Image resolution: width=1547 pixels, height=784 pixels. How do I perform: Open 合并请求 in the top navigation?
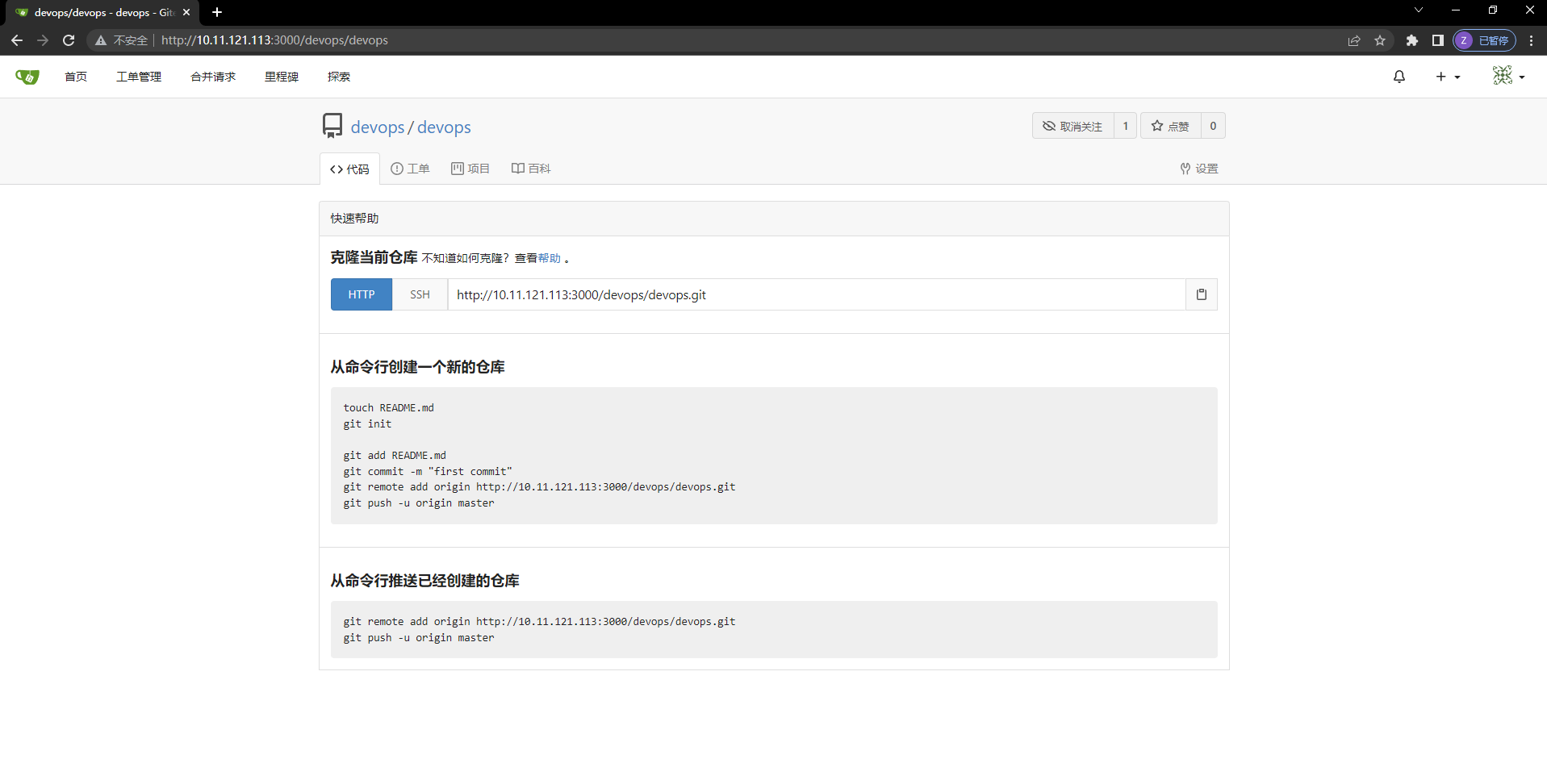pyautogui.click(x=212, y=76)
